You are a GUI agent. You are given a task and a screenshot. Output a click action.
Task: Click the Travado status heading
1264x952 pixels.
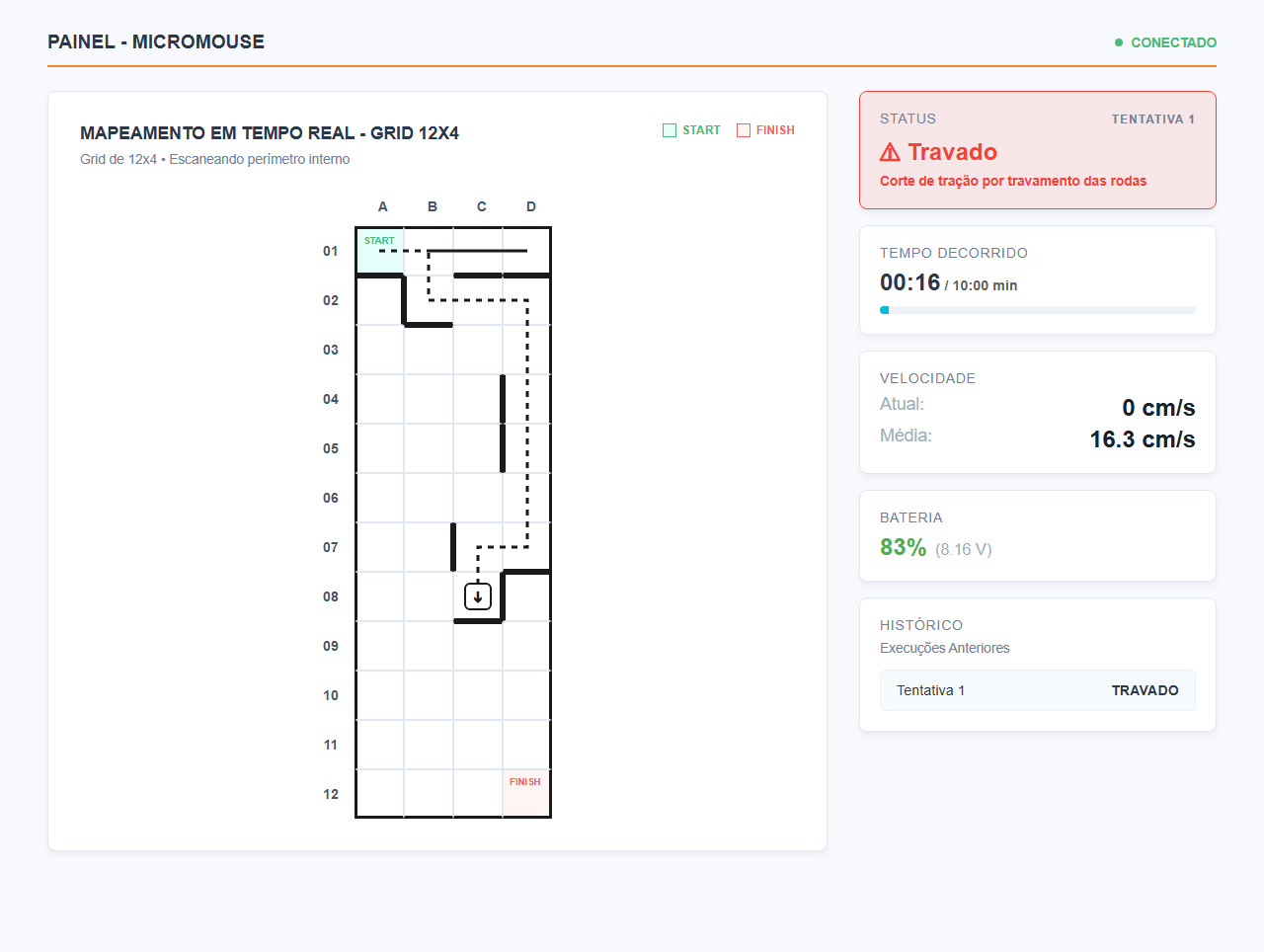[x=952, y=152]
